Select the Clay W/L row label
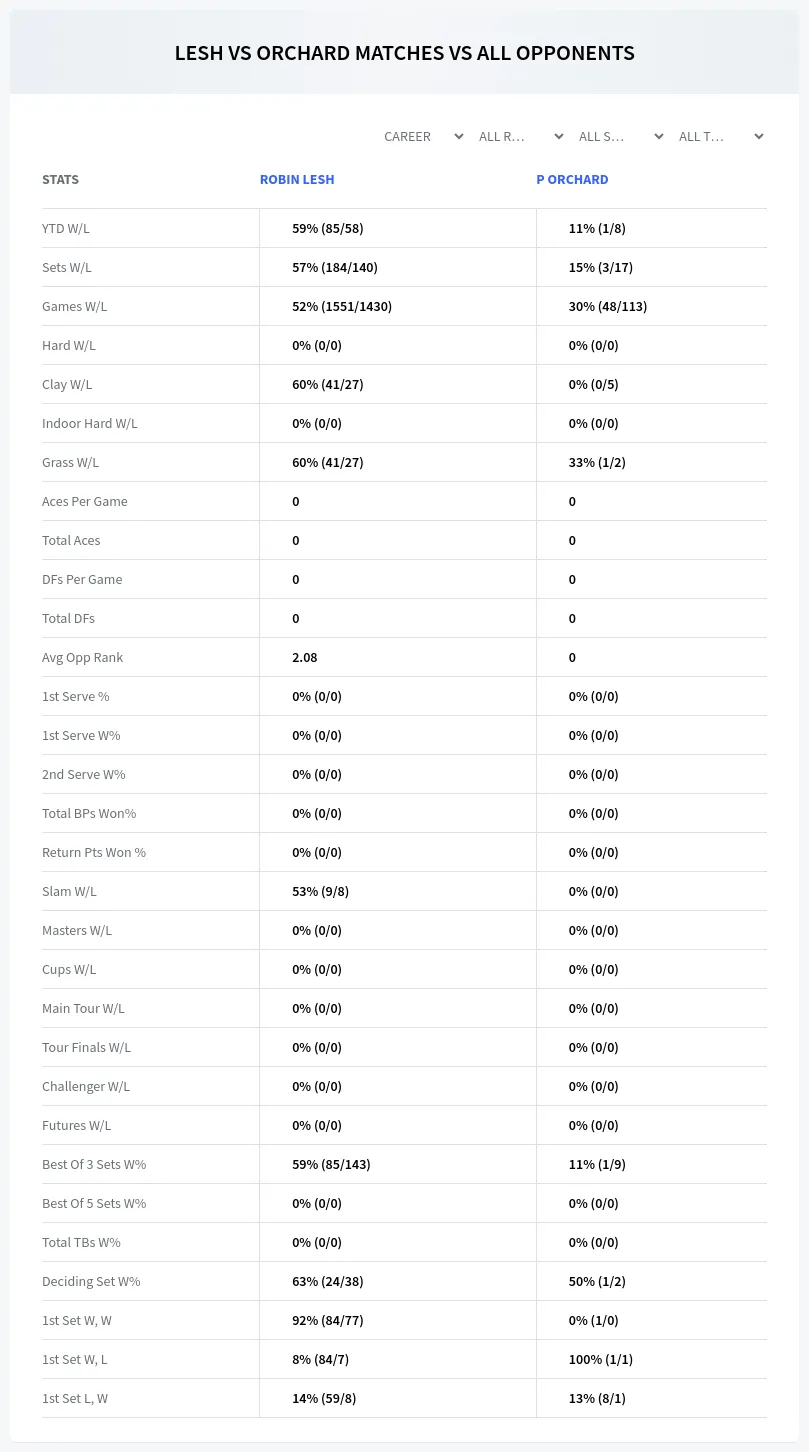Image resolution: width=809 pixels, height=1452 pixels. click(67, 384)
